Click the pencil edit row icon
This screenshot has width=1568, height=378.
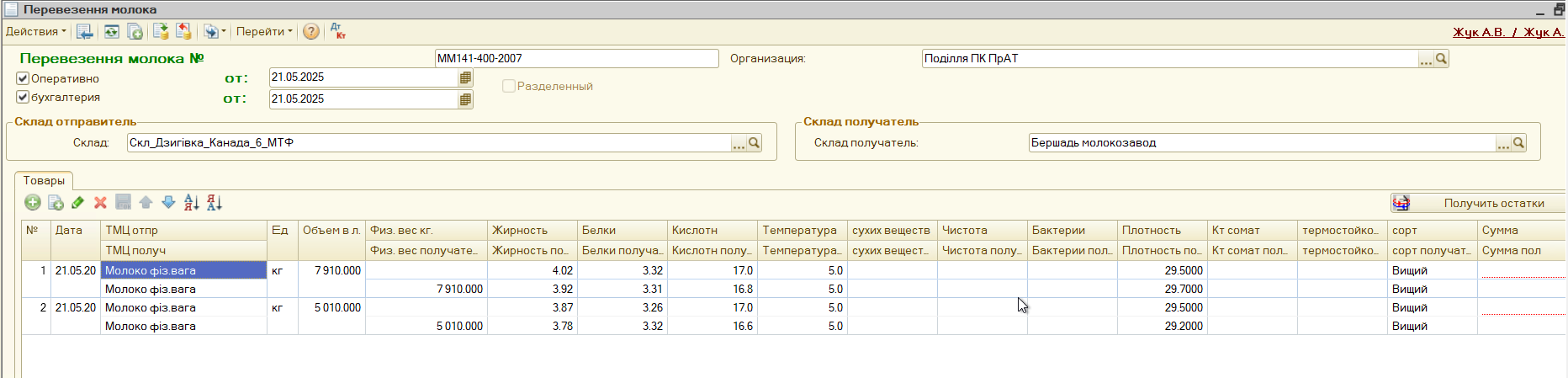pyautogui.click(x=78, y=202)
